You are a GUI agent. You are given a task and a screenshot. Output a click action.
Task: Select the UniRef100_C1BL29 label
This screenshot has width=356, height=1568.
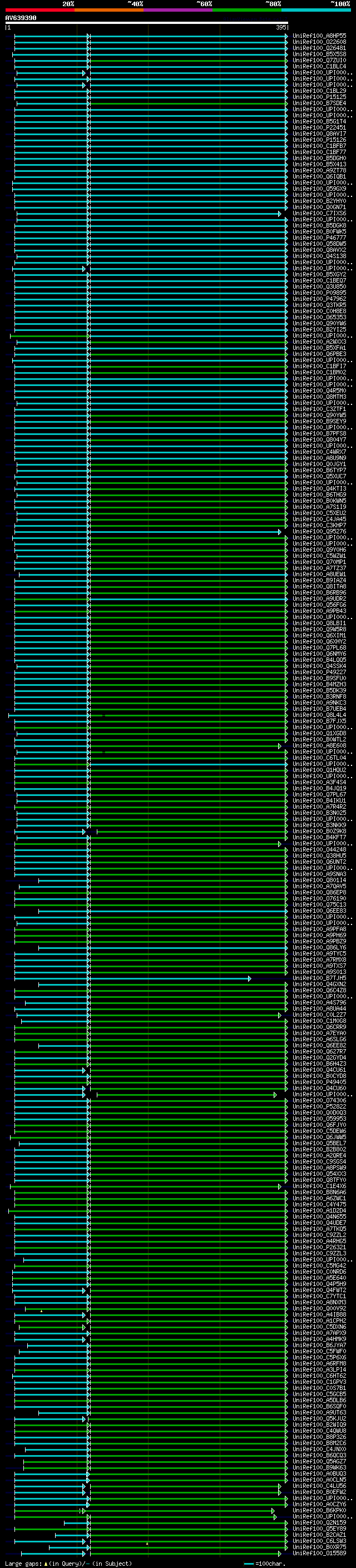point(319,91)
